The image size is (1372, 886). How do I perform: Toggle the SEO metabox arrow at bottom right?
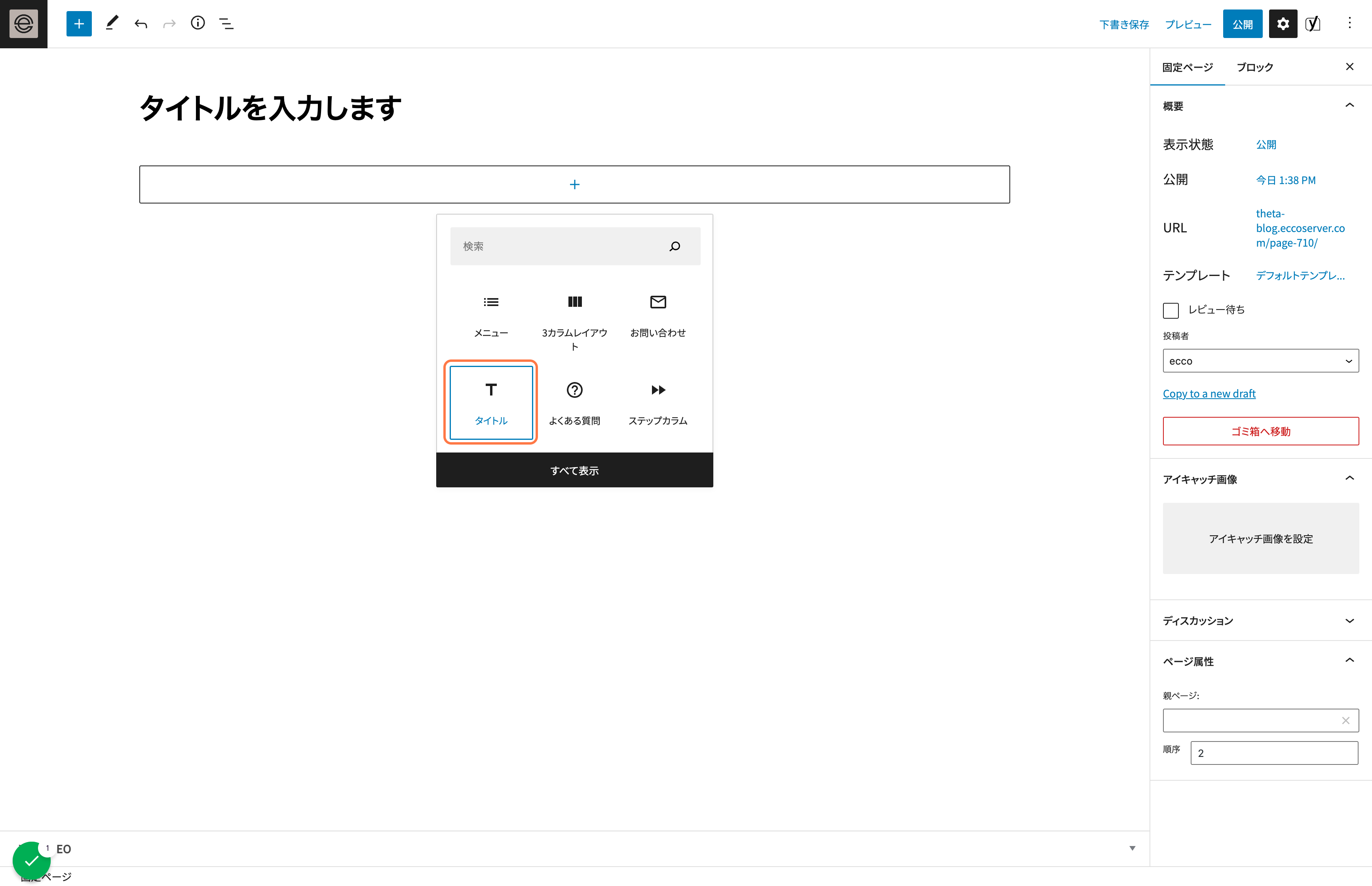tap(1132, 848)
